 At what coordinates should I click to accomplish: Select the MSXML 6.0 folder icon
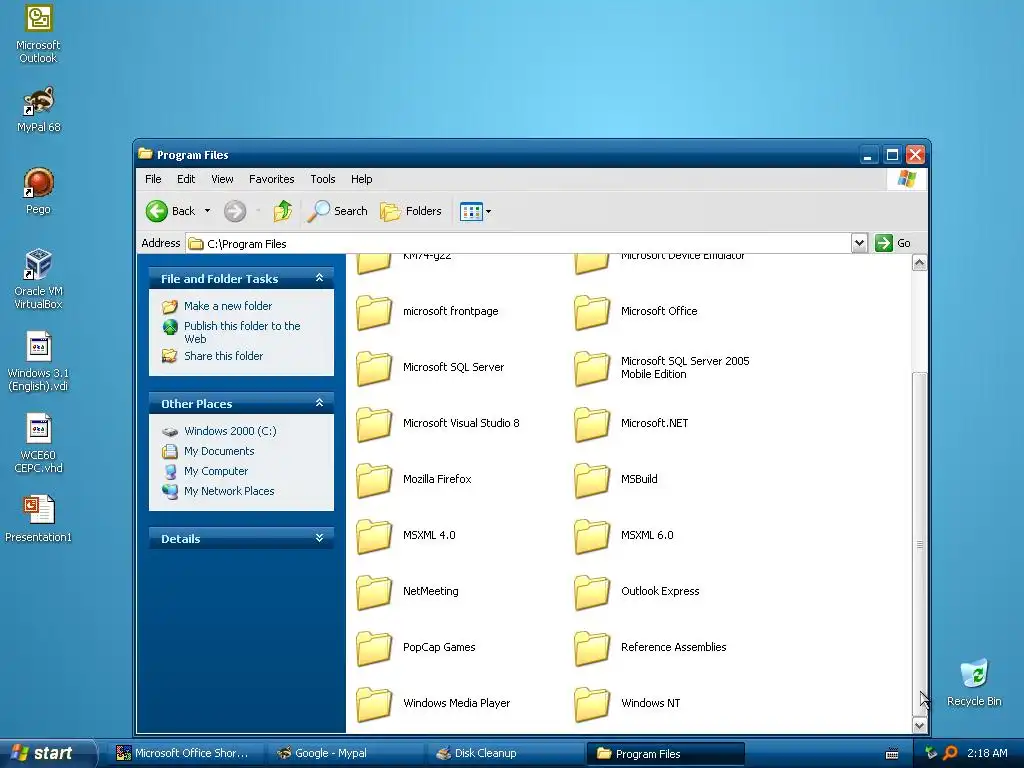(592, 536)
